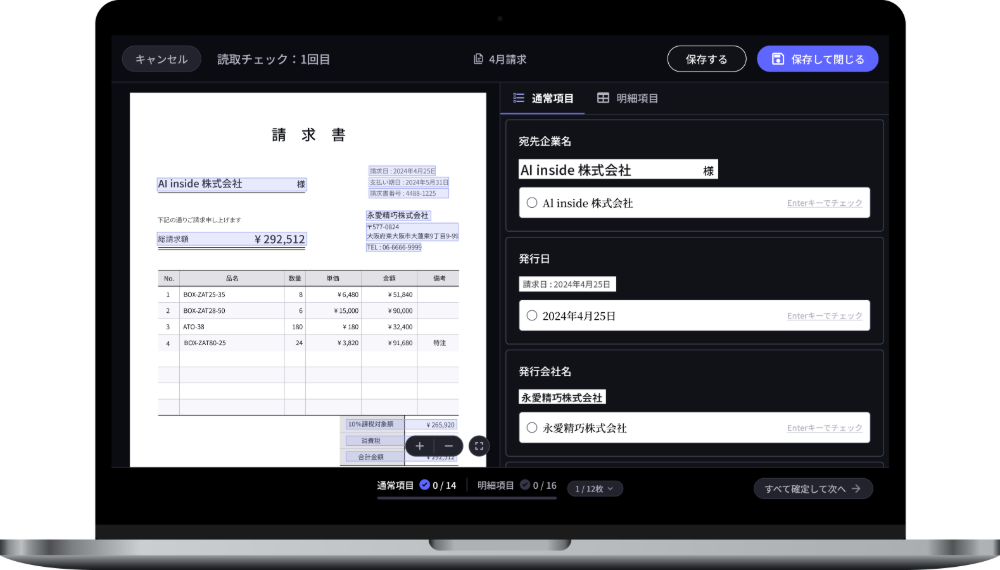Viewport: 1000px width, 570px height.
Task: Click the blue check icon beside 0/14
Action: pyautogui.click(x=424, y=485)
